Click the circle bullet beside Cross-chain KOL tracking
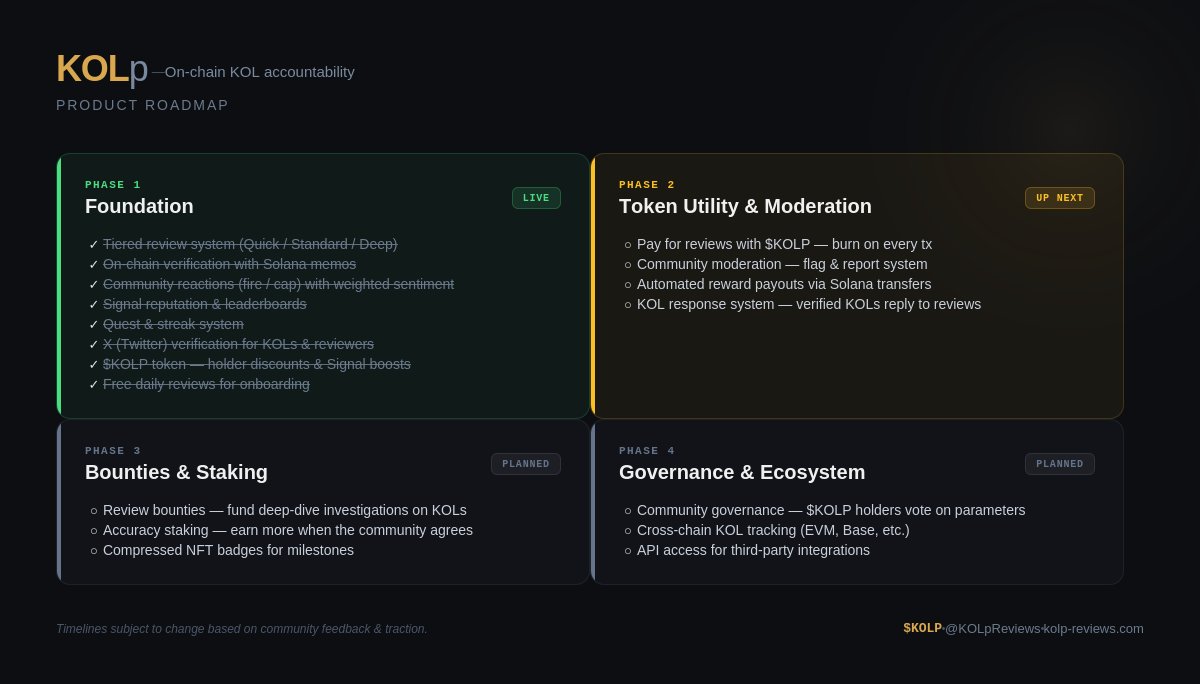Viewport: 1200px width, 684px height. pyautogui.click(x=628, y=531)
